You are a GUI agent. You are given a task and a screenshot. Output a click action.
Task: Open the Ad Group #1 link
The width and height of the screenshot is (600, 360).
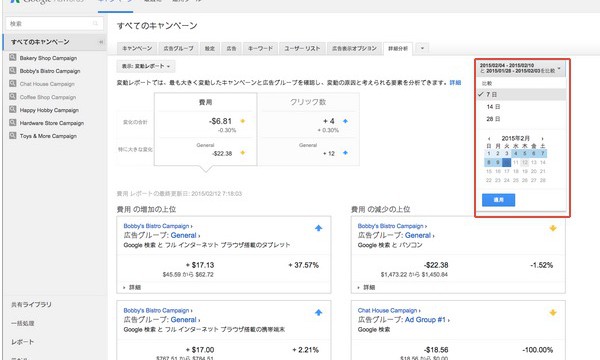coord(425,320)
